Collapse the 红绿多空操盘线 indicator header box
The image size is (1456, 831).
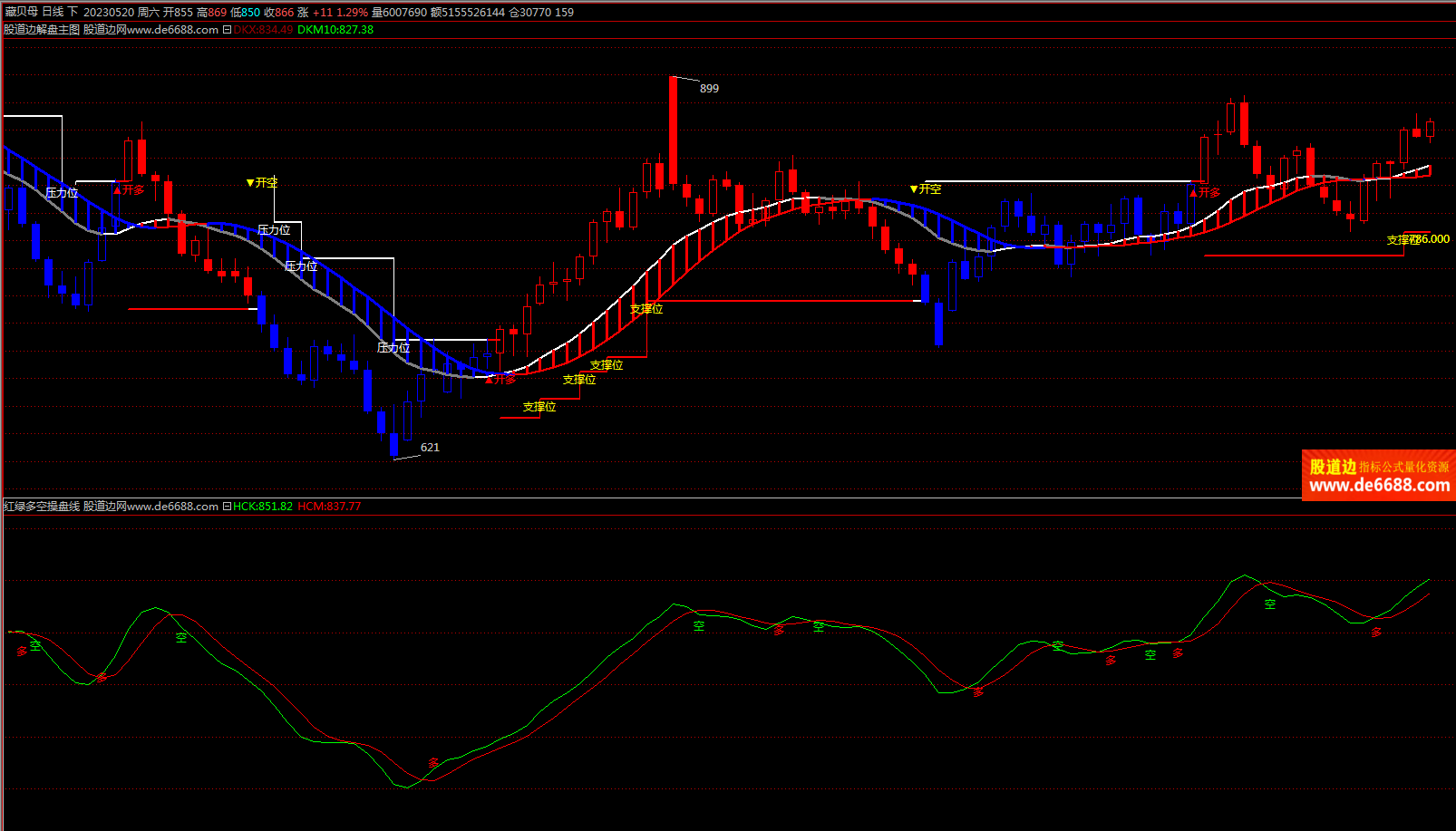(x=227, y=507)
